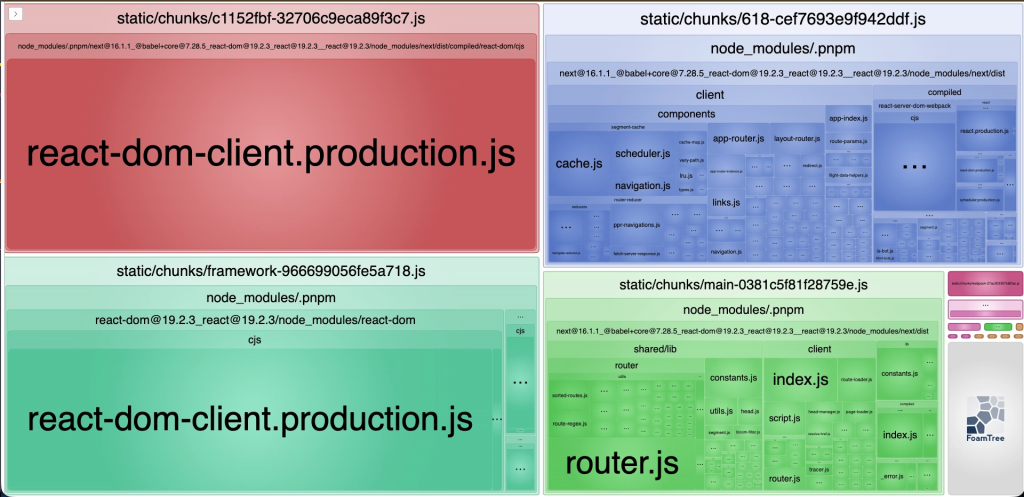
Task: Select react-dom-client.production.js in the green framework chunk
Action: (249, 419)
